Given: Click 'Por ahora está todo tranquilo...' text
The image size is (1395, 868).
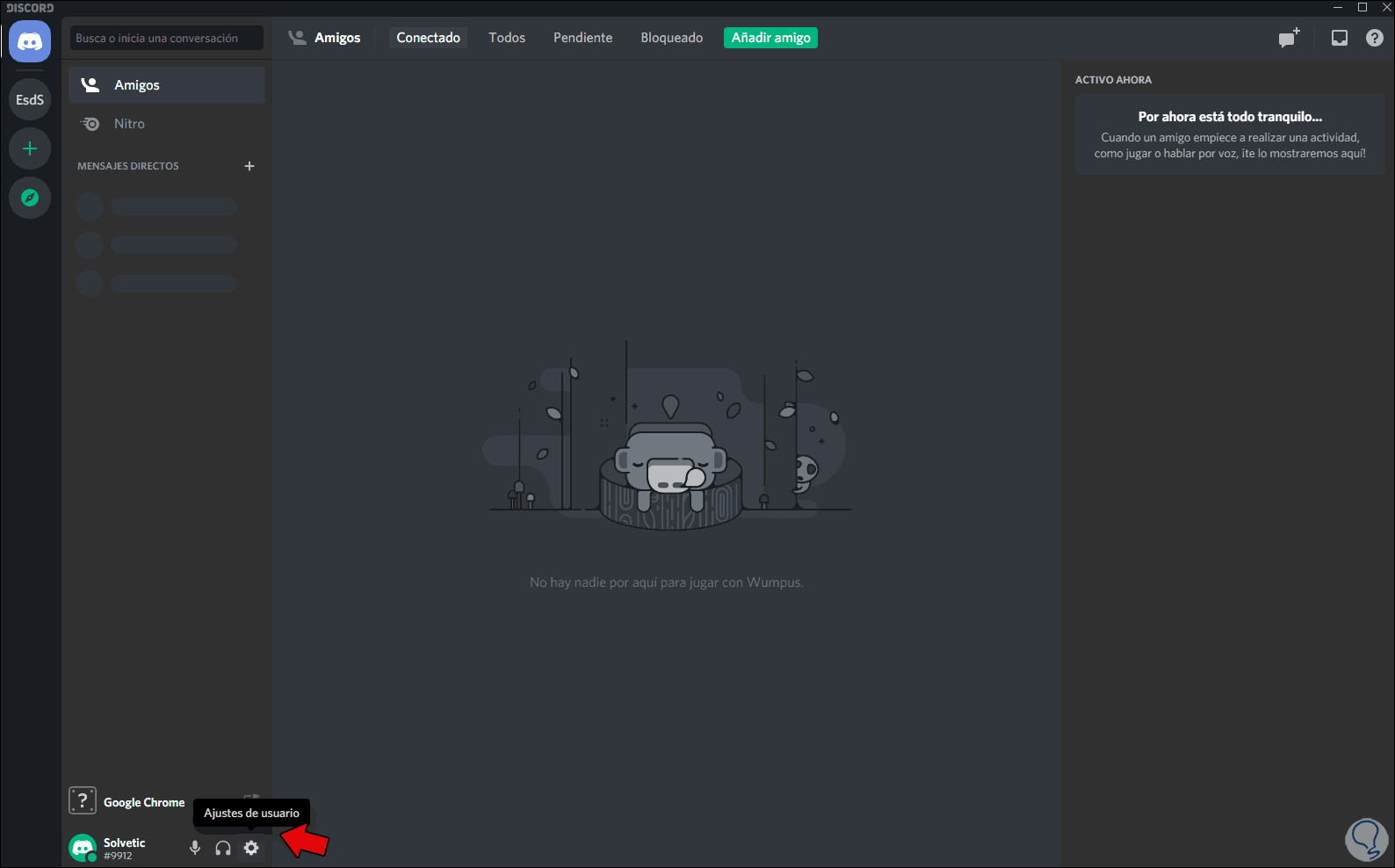Looking at the screenshot, I should (1230, 117).
